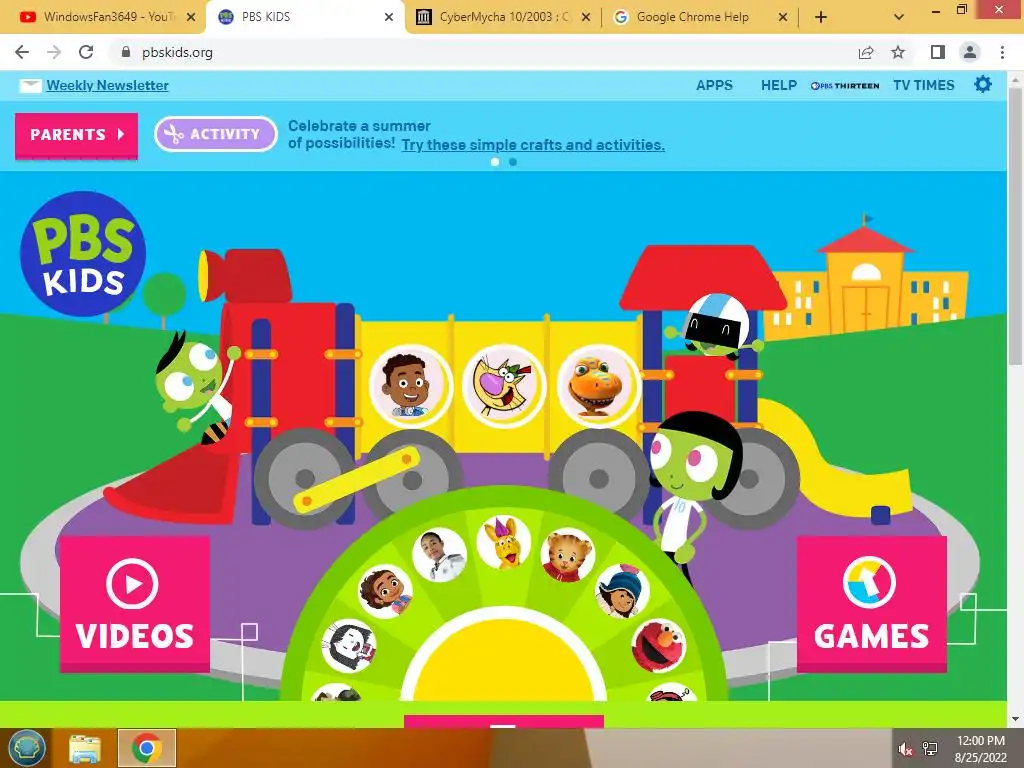Click the network tray icon

coord(930,749)
